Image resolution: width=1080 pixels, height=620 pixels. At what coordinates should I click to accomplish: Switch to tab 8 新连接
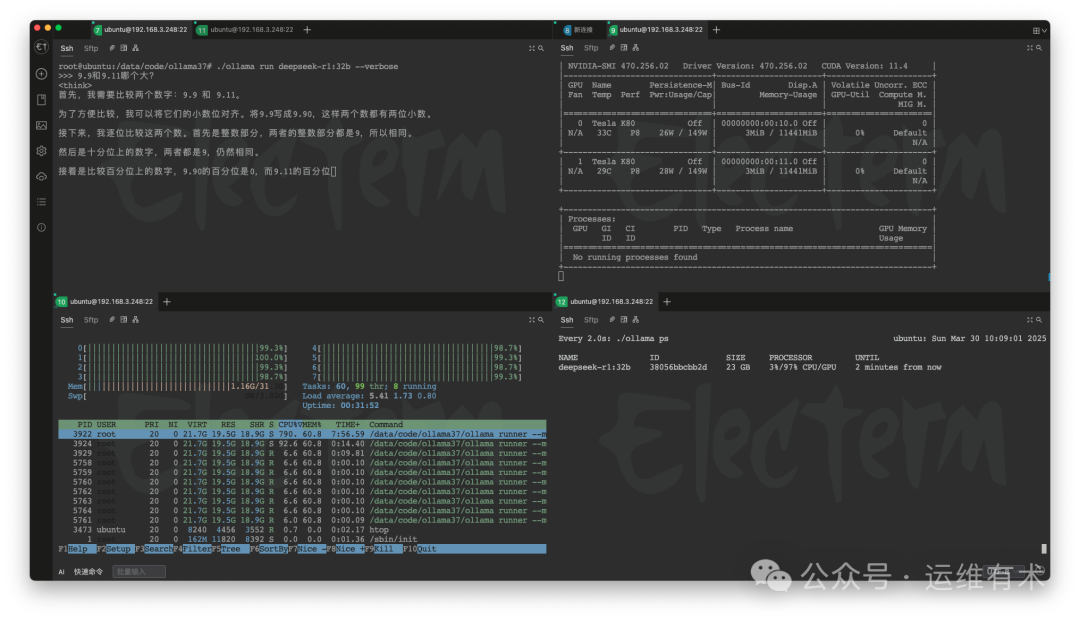tap(579, 30)
